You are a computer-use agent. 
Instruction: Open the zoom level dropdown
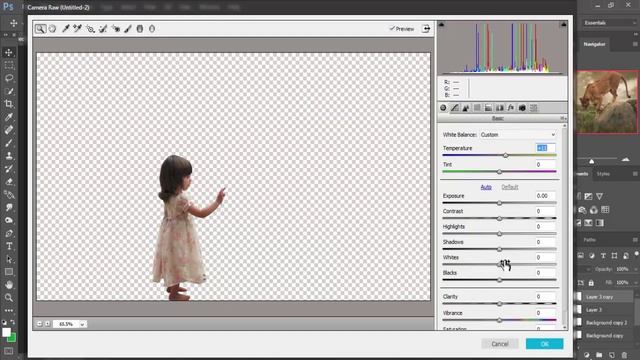[82, 324]
